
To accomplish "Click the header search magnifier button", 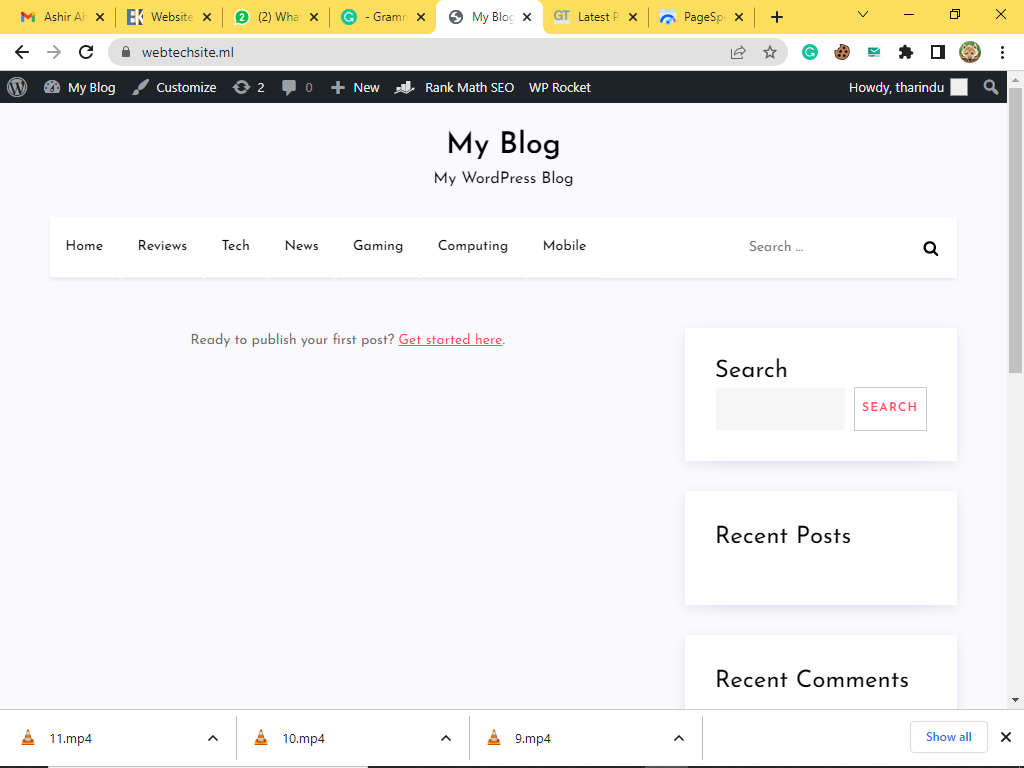I will click(931, 248).
